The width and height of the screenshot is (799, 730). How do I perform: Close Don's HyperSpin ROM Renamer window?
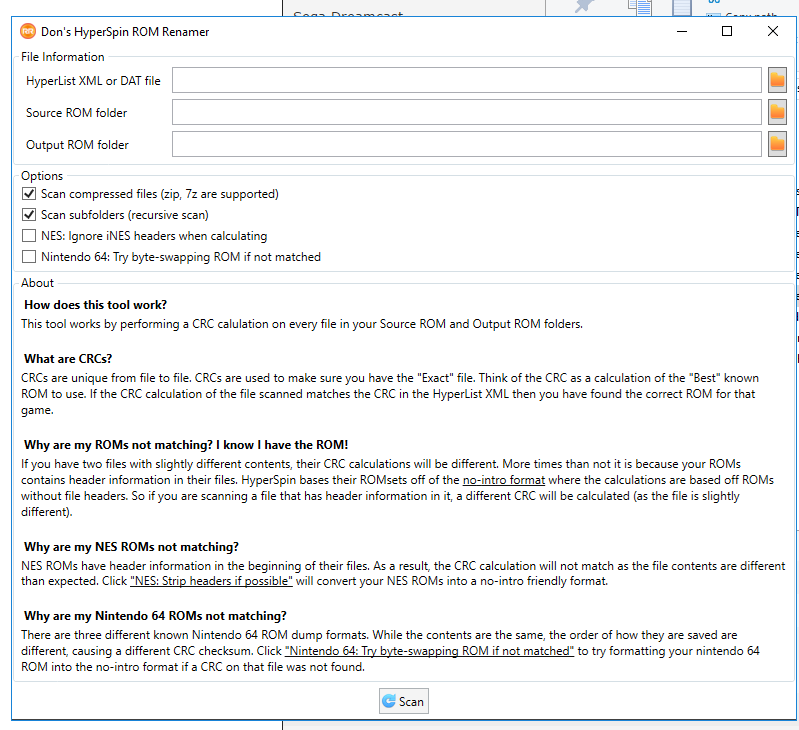click(773, 32)
